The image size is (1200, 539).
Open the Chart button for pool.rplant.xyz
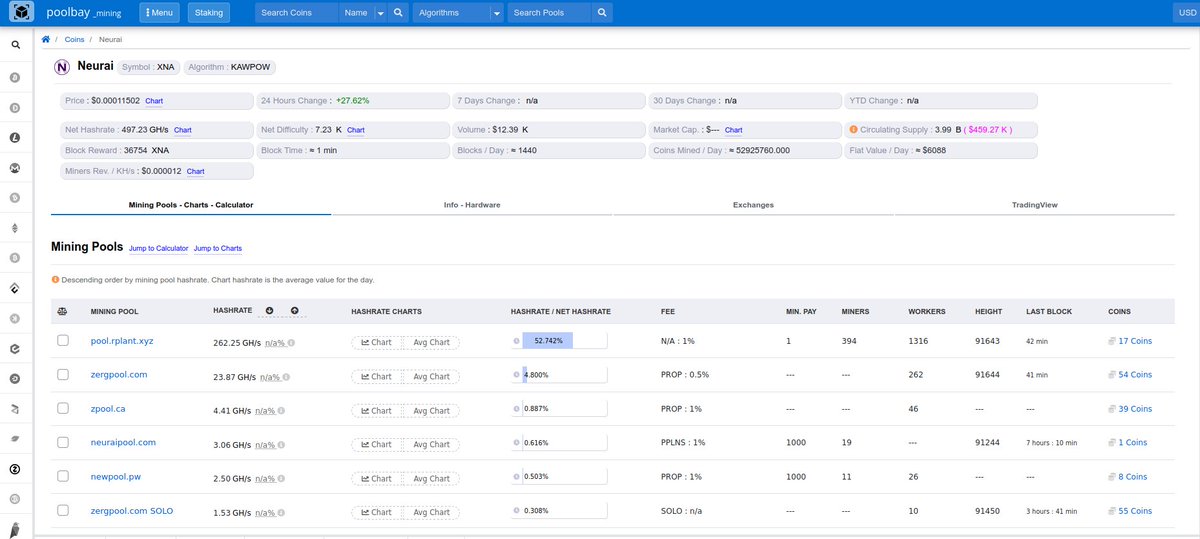[376, 342]
